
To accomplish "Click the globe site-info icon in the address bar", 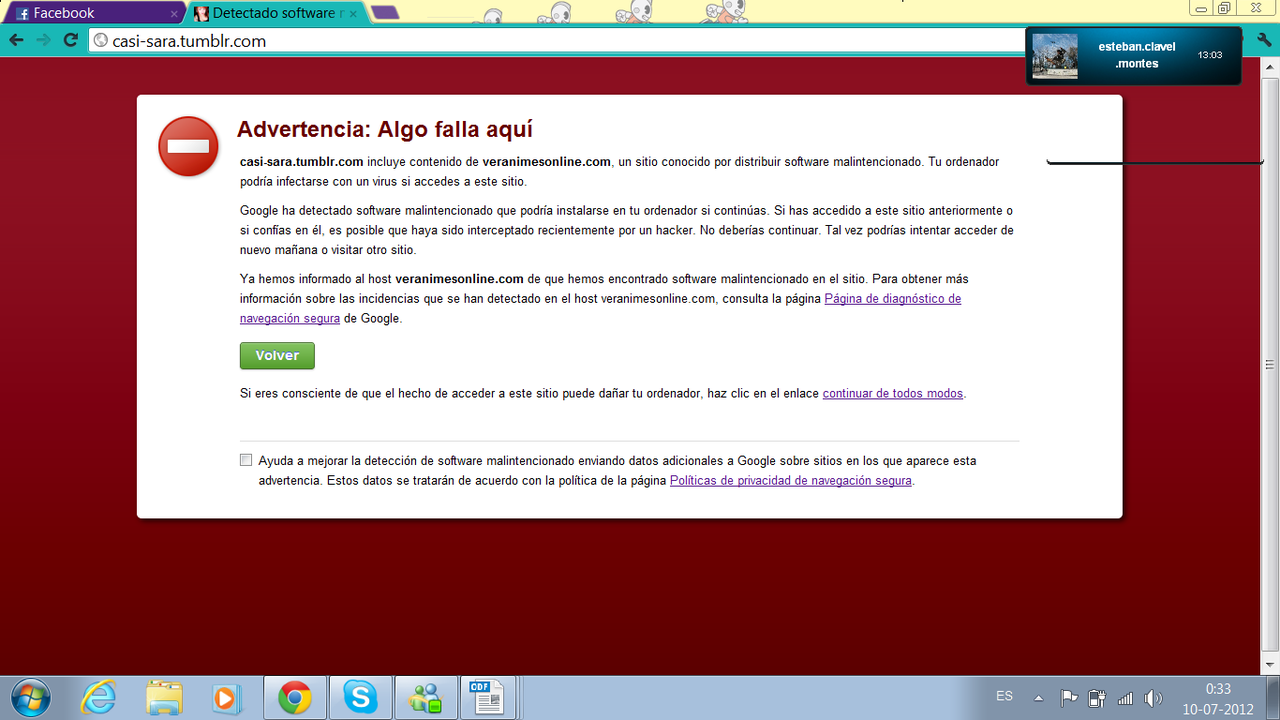I will (100, 41).
